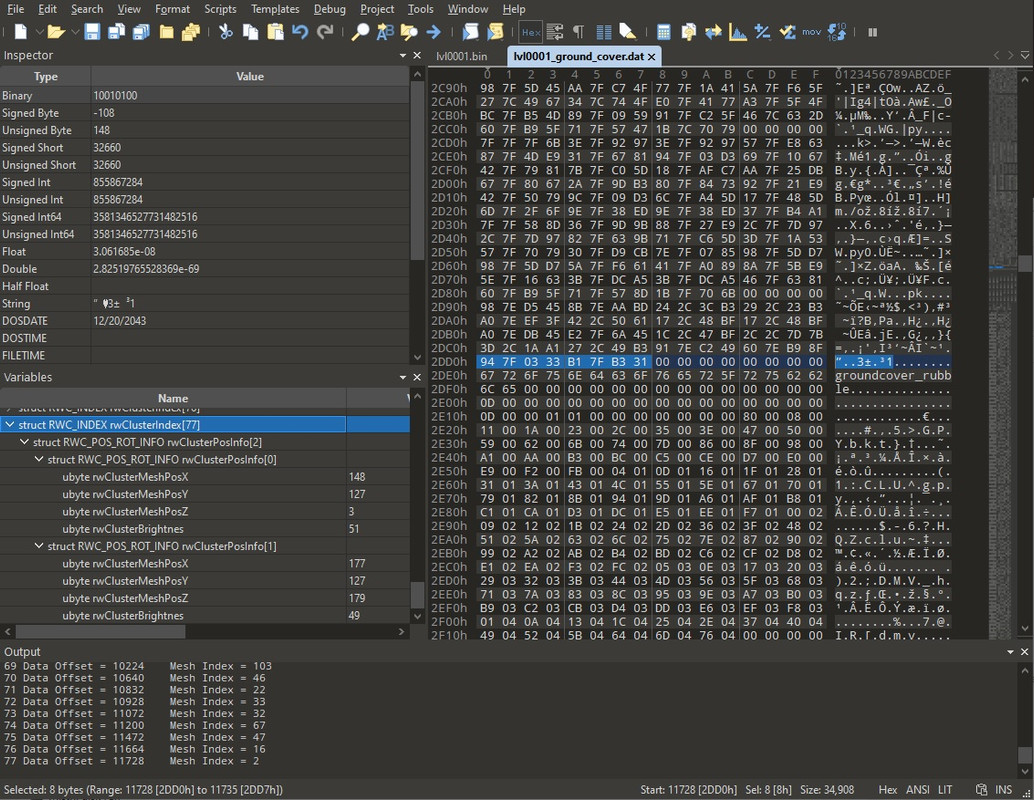
Task: Create a new file with toolbar icon
Action: coord(20,32)
